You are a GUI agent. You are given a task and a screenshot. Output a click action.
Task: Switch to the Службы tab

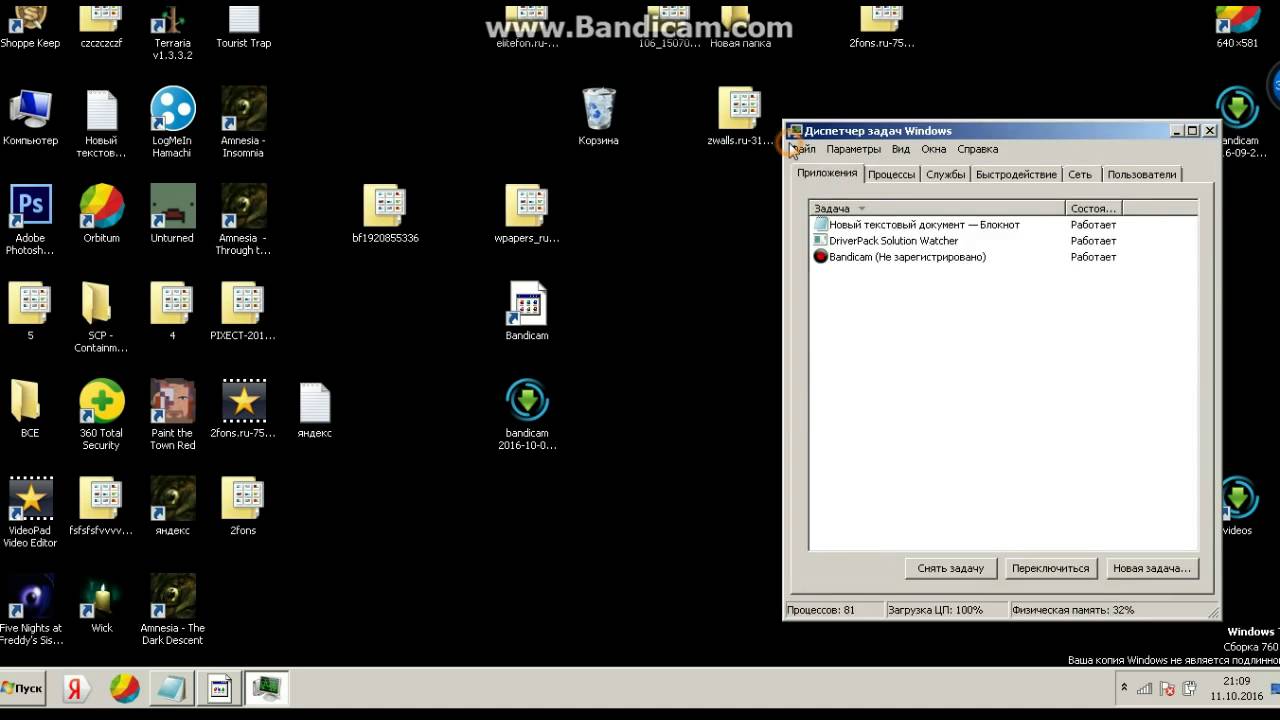pos(945,174)
